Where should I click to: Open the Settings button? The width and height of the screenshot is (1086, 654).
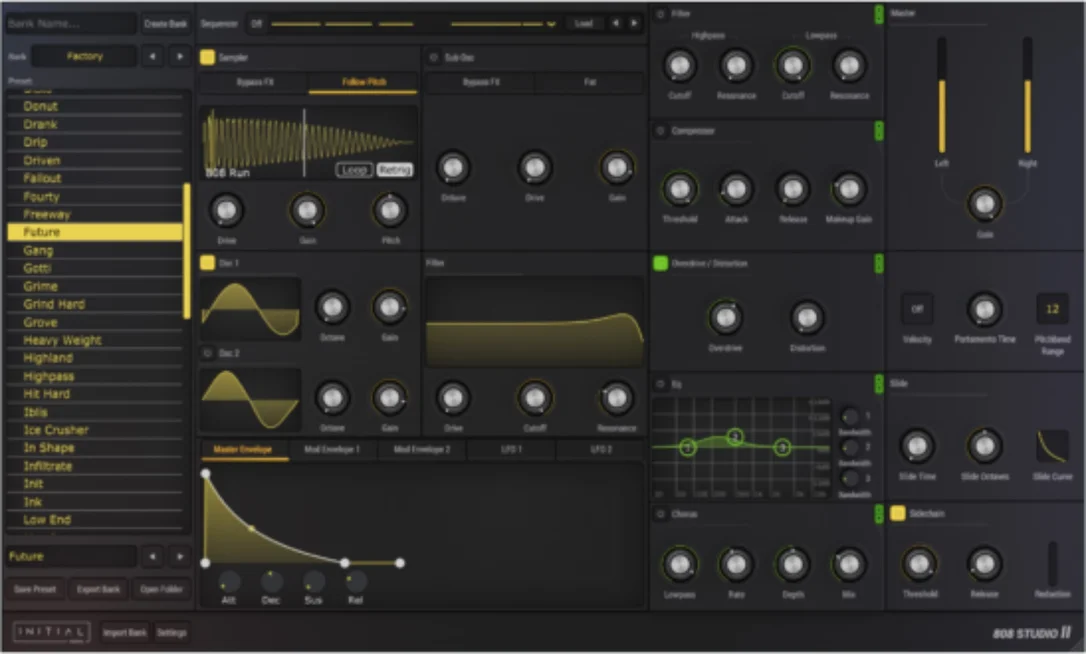click(171, 633)
